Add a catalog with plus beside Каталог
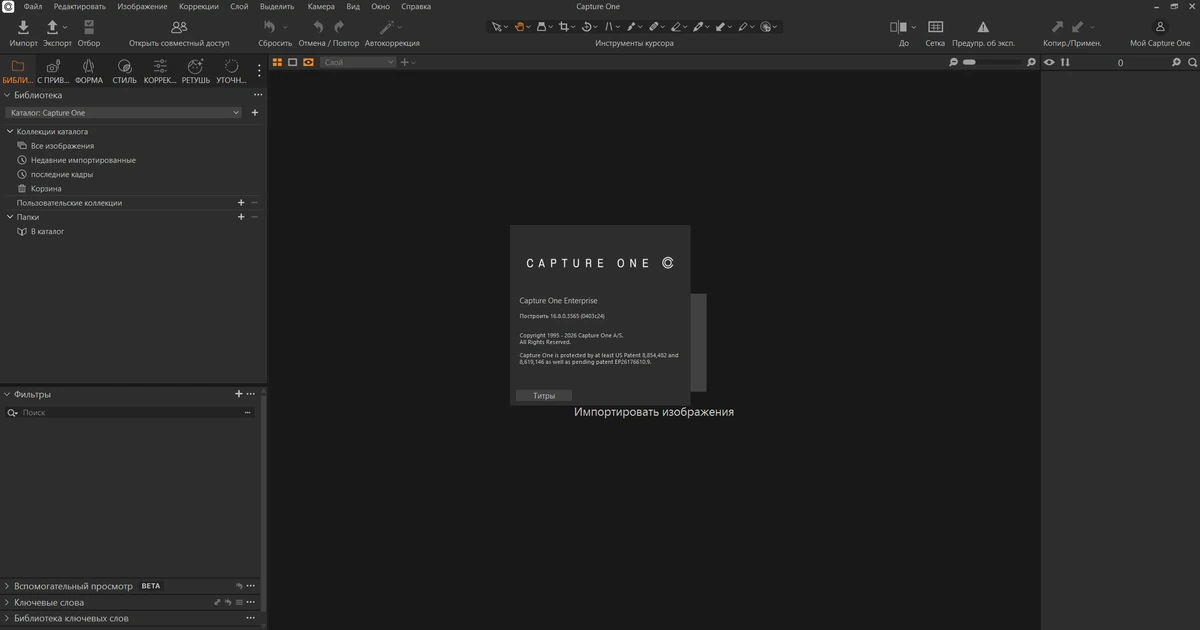 point(255,113)
